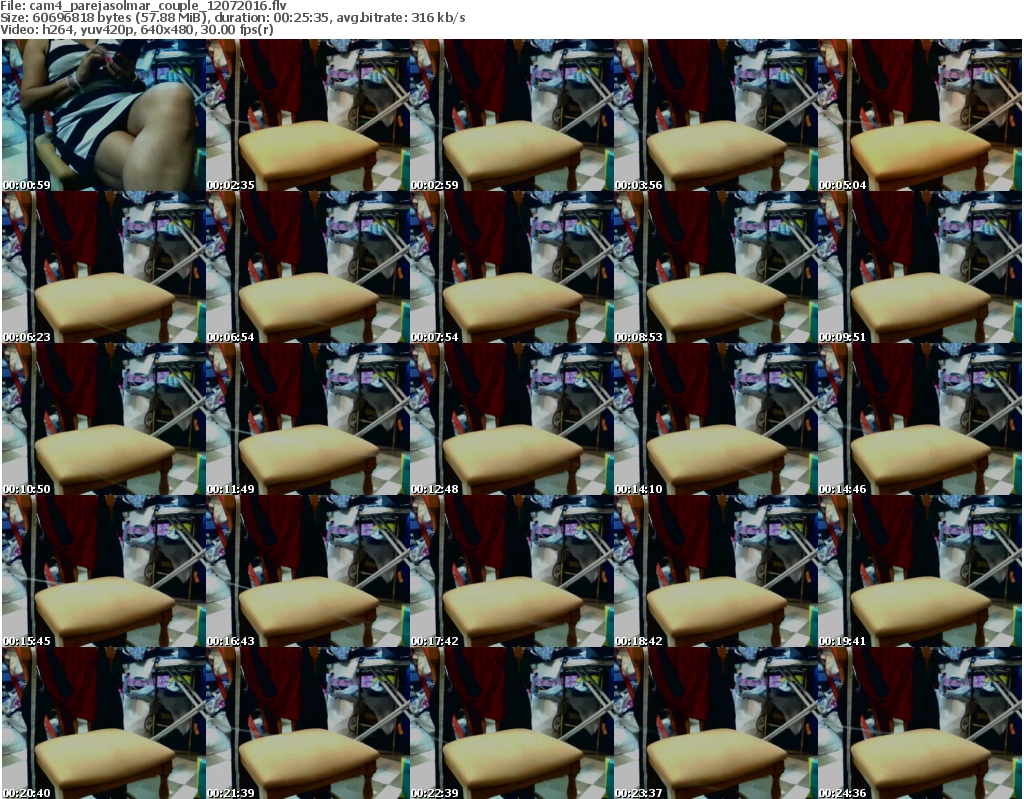This screenshot has height=799, width=1024.
Task: Pick the preview frame at 00:14:10
Action: point(716,419)
